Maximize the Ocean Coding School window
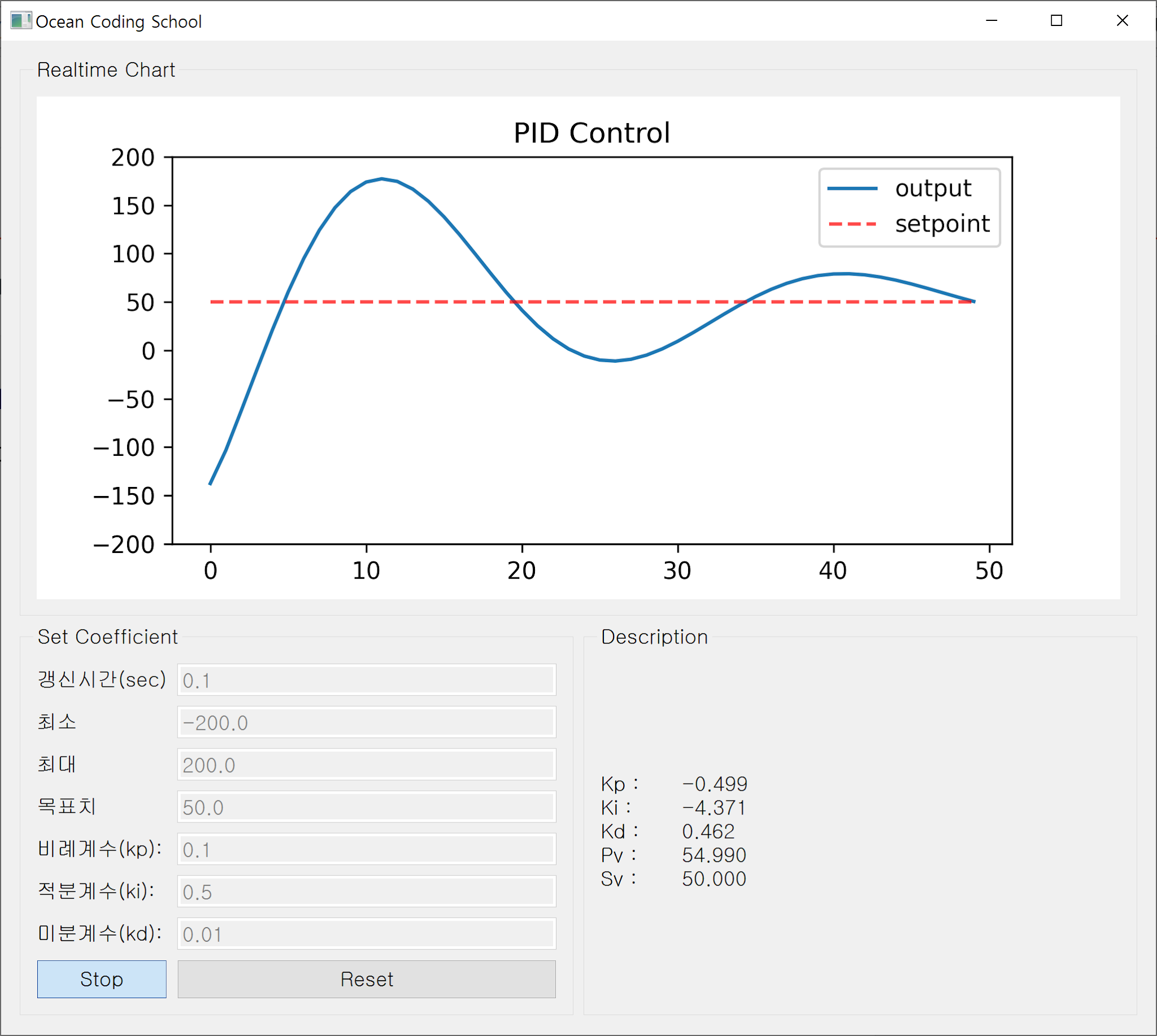1157x1036 pixels. click(x=1057, y=20)
